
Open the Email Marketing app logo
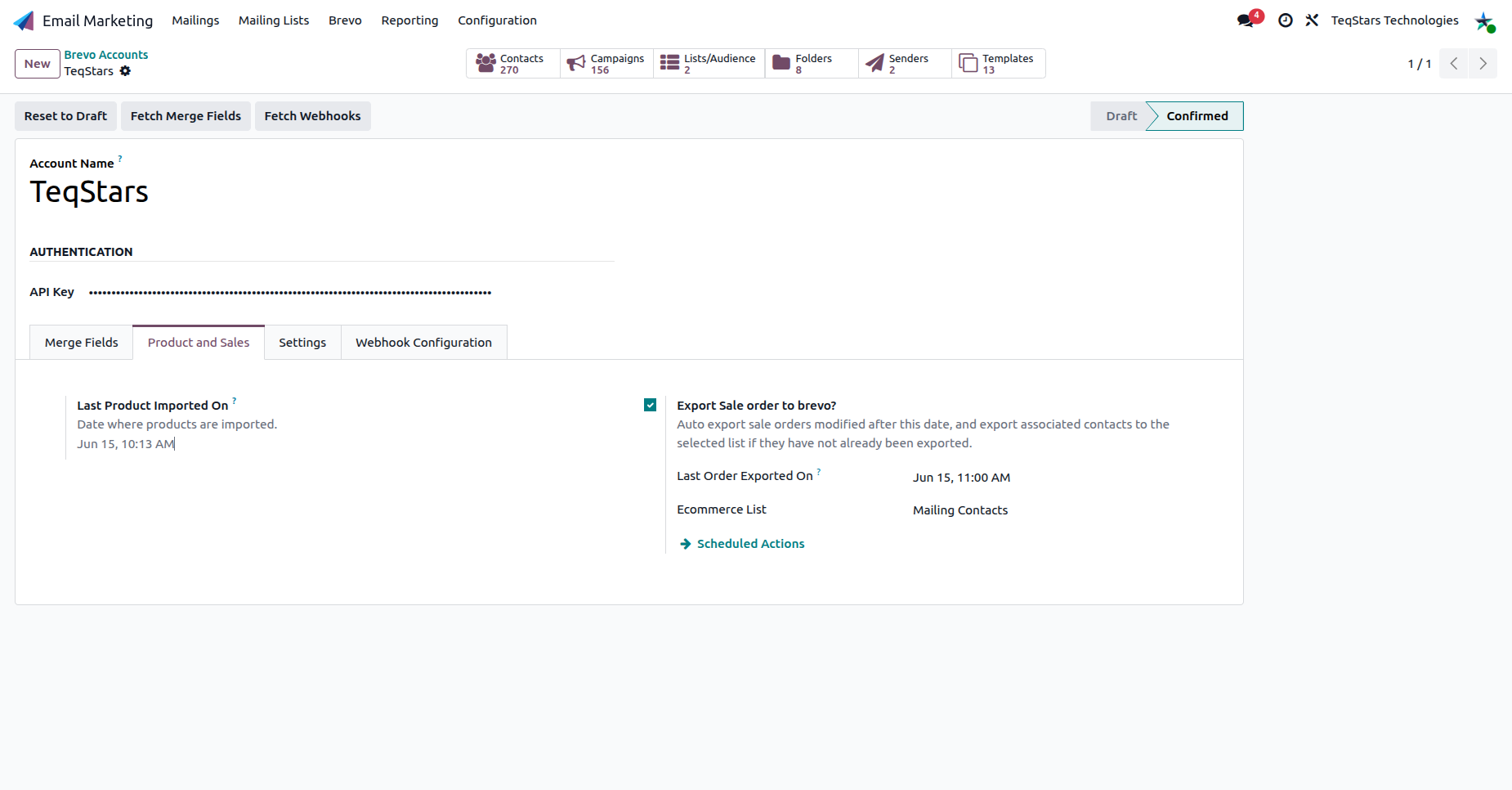pyautogui.click(x=25, y=20)
